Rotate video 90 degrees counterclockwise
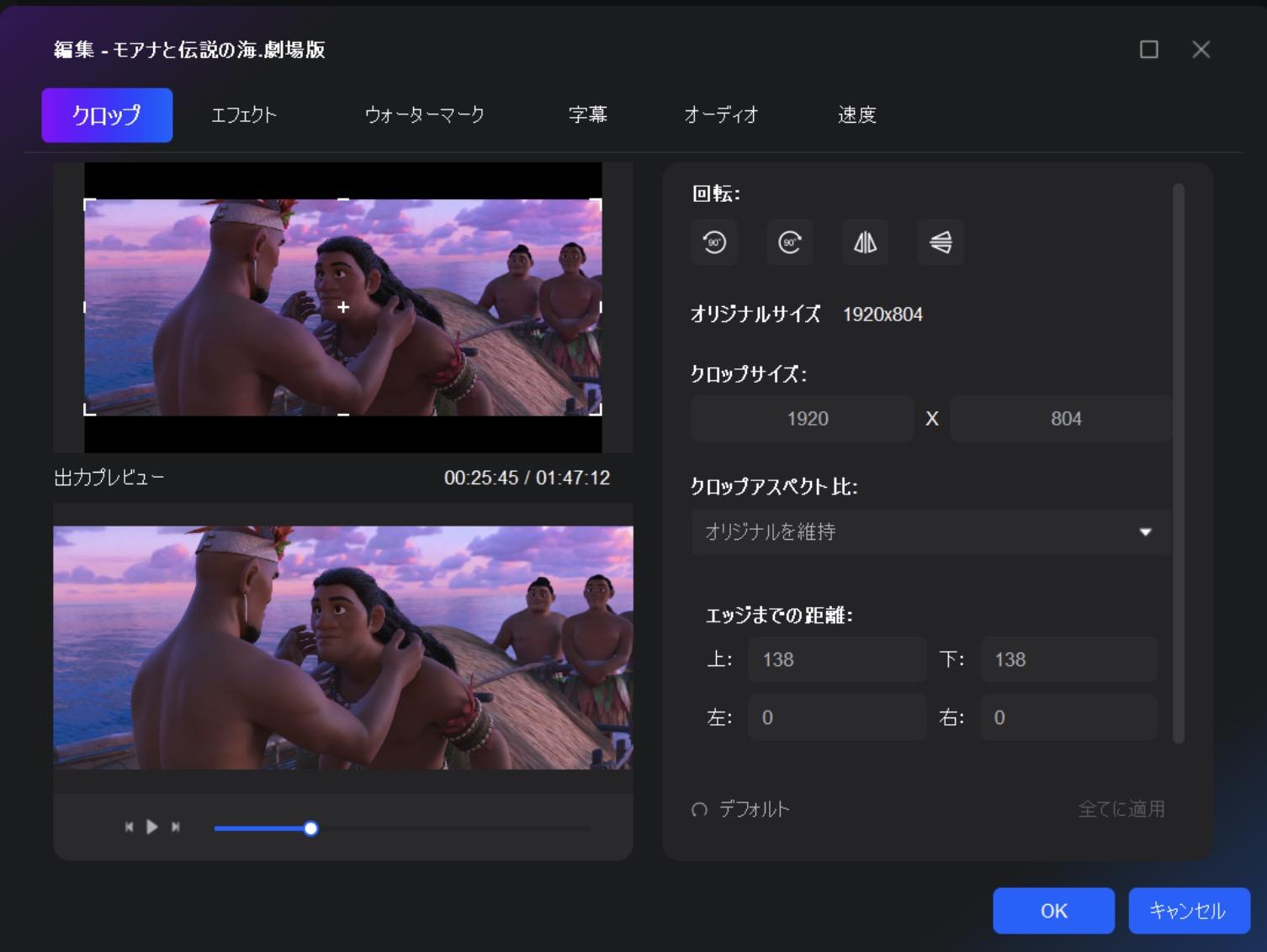The image size is (1267, 952). coord(714,242)
